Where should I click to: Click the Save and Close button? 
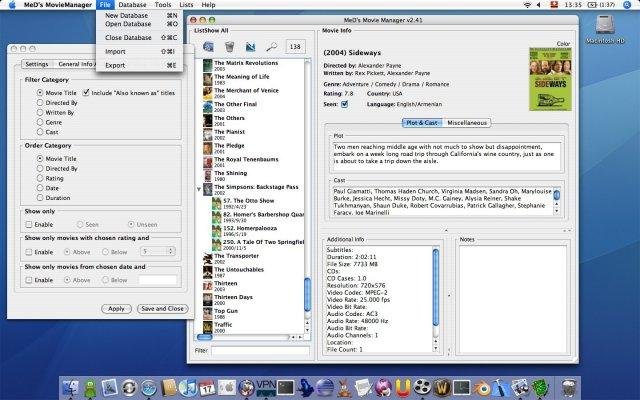pyautogui.click(x=162, y=309)
